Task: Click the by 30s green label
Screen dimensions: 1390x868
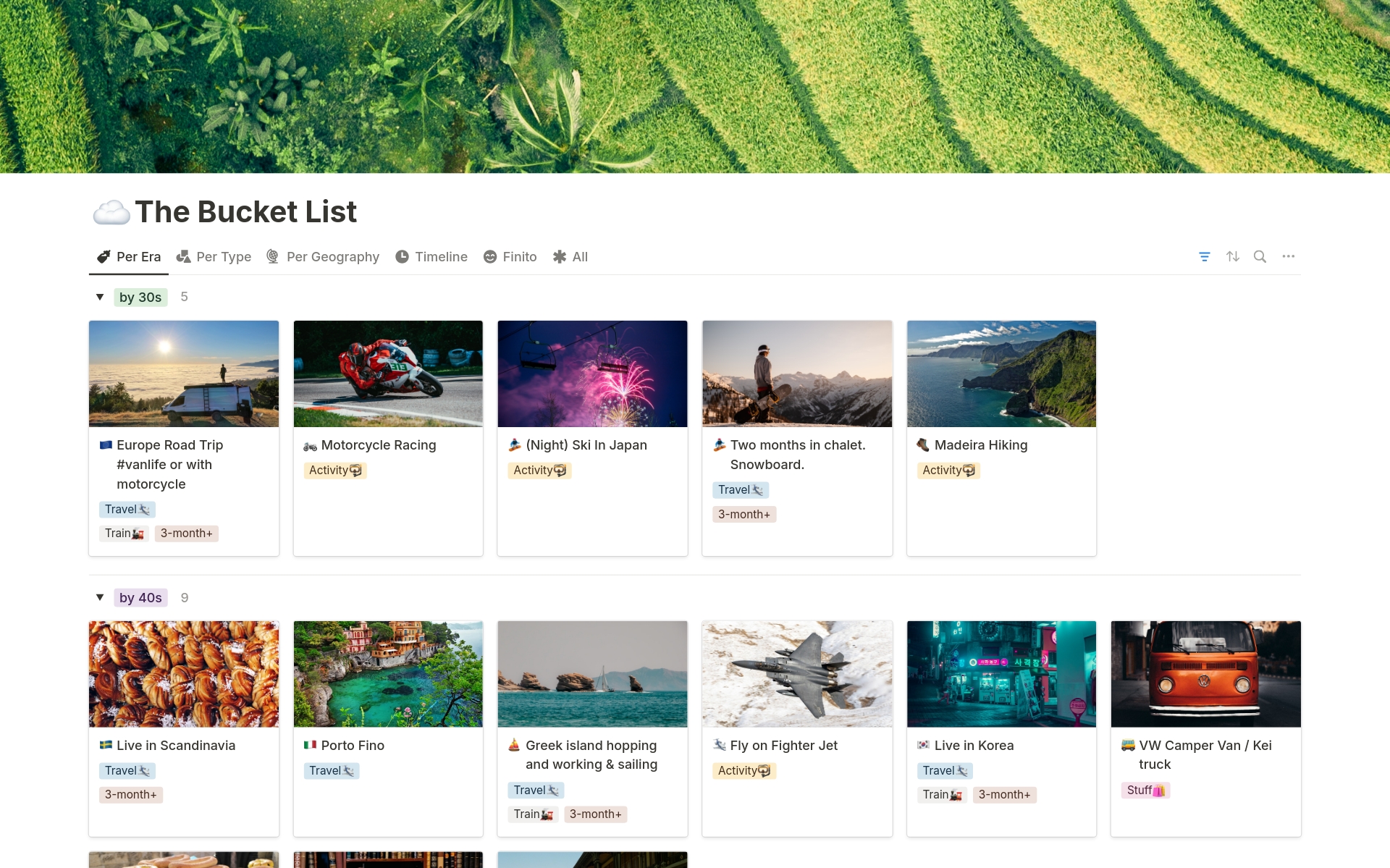Action: pos(140,298)
